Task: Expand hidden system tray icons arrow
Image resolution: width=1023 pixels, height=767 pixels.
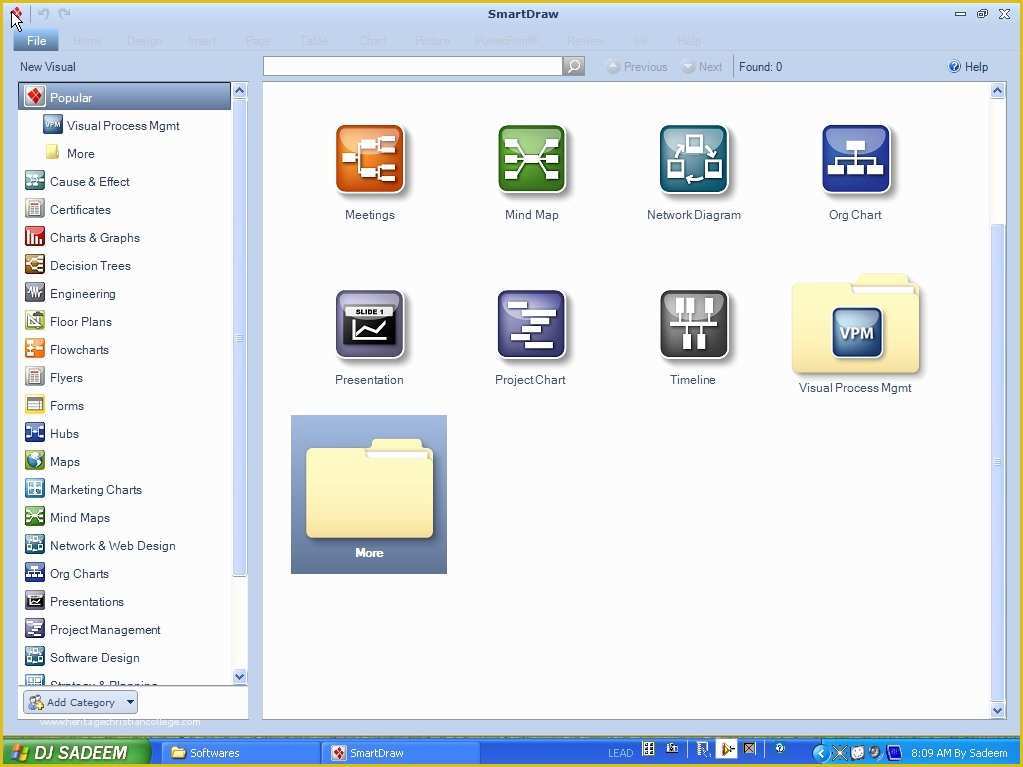Action: click(821, 753)
